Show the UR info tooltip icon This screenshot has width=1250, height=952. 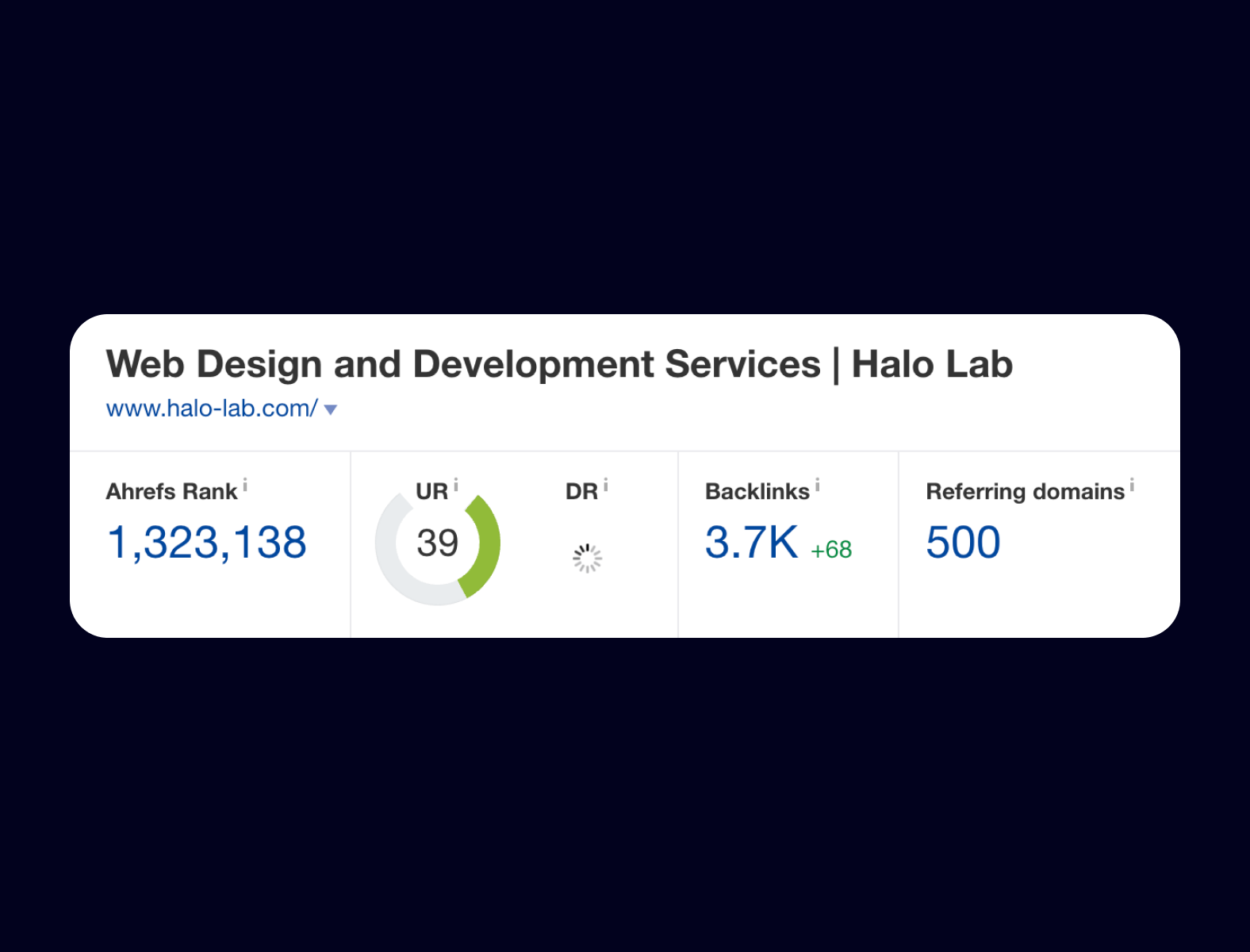tap(456, 485)
